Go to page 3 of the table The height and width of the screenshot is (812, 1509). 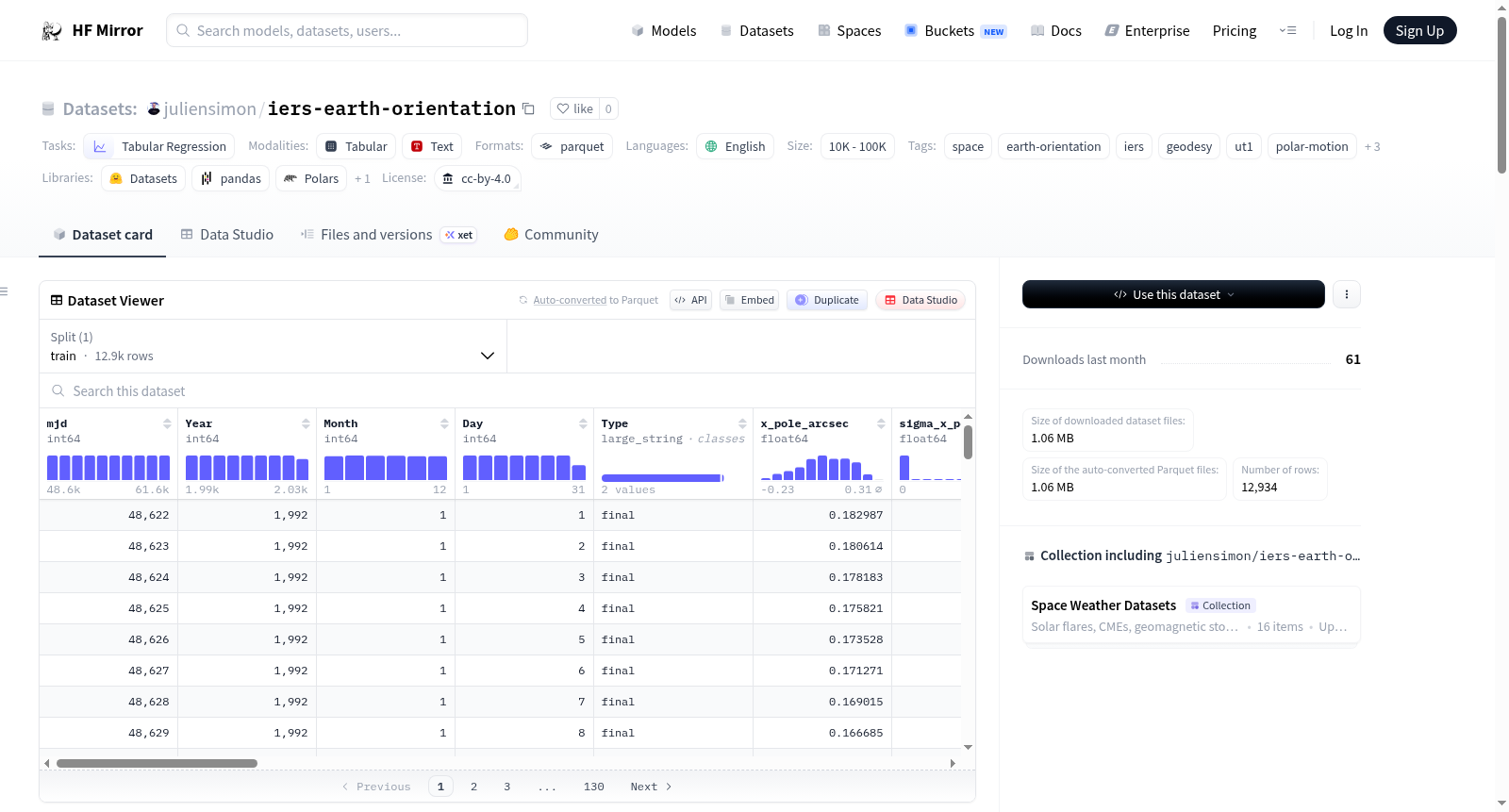pyautogui.click(x=506, y=787)
